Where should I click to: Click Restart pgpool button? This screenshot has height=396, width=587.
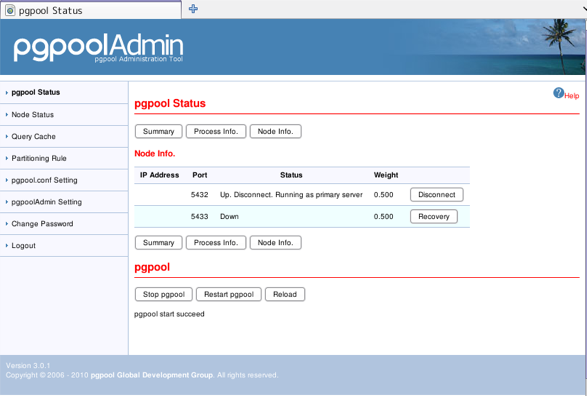point(229,294)
